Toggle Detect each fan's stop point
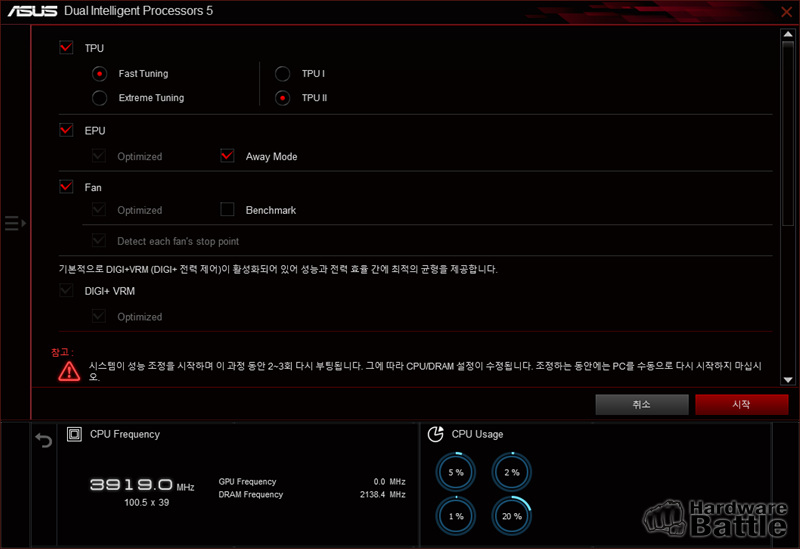The width and height of the screenshot is (800, 549). click(99, 240)
